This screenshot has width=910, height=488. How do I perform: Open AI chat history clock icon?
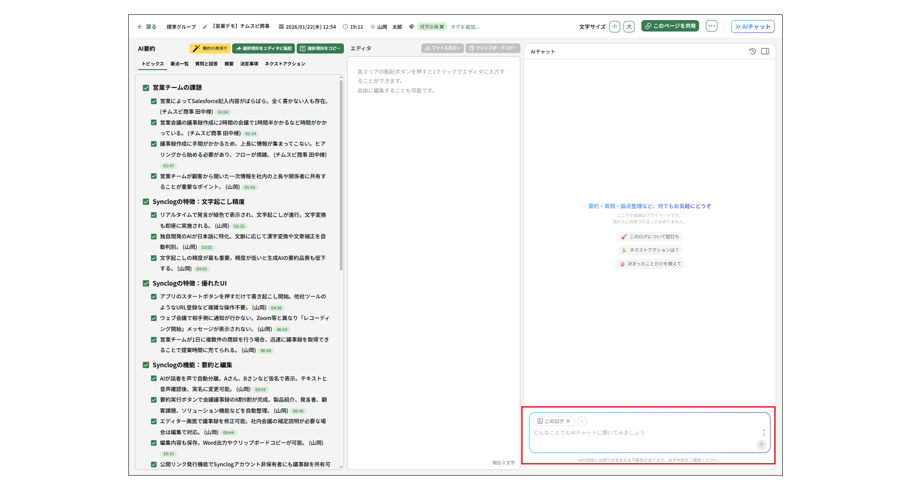[x=752, y=51]
